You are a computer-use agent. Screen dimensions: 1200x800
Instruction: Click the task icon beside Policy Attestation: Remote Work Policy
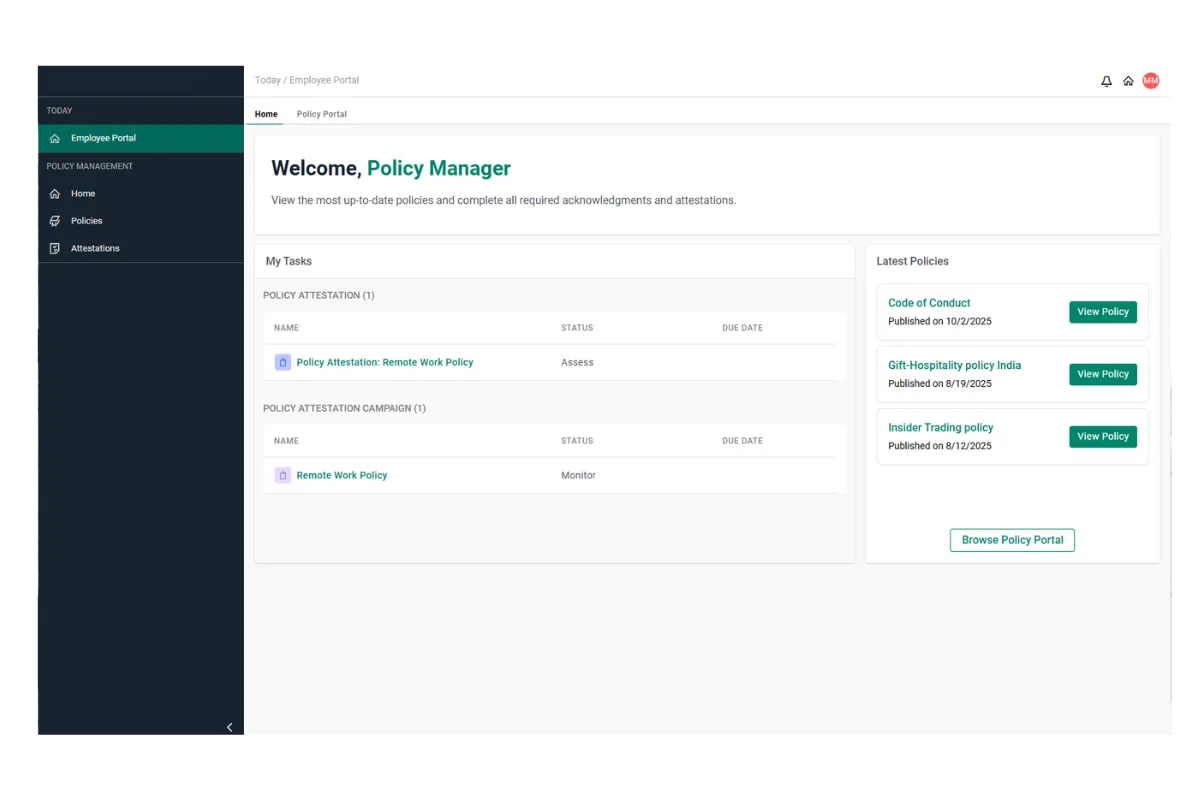[282, 362]
